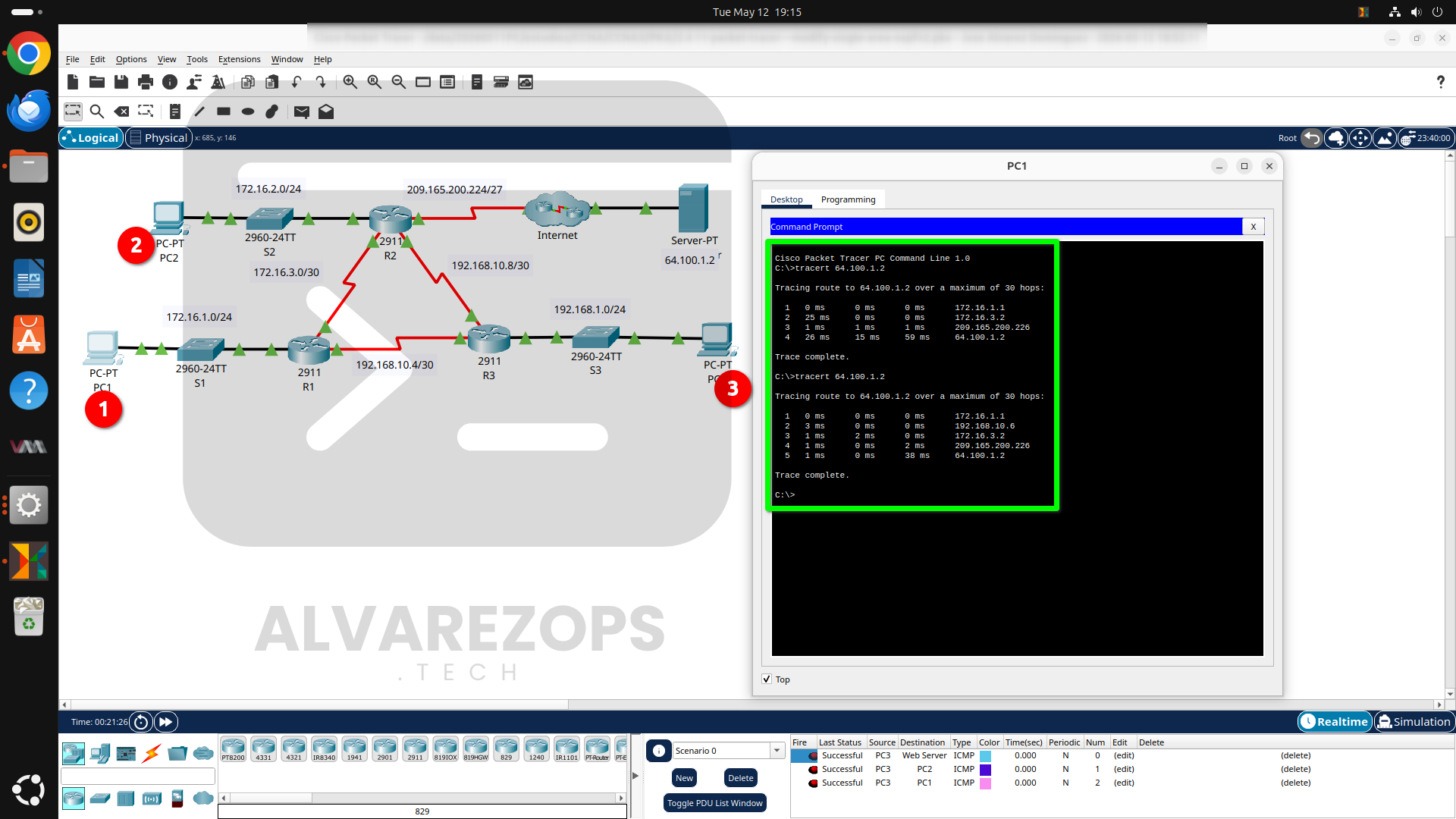Image resolution: width=1456 pixels, height=819 pixels.
Task: Zoom out of the workspace
Action: click(399, 82)
